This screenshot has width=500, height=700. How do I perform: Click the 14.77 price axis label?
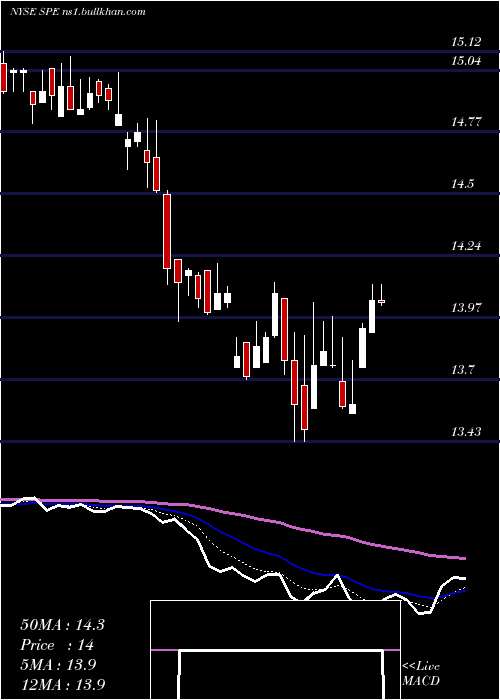click(x=466, y=121)
